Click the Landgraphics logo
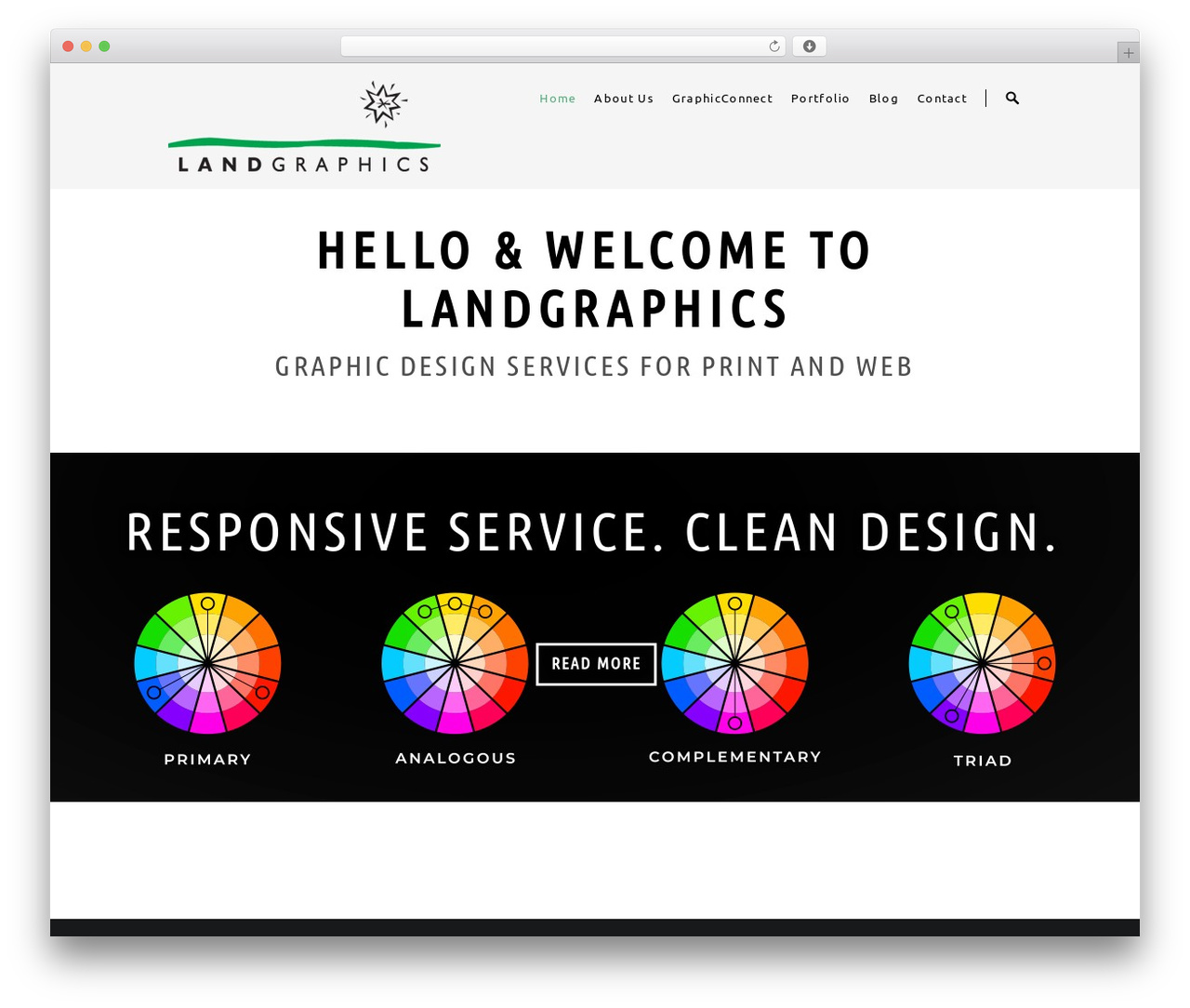 click(304, 127)
